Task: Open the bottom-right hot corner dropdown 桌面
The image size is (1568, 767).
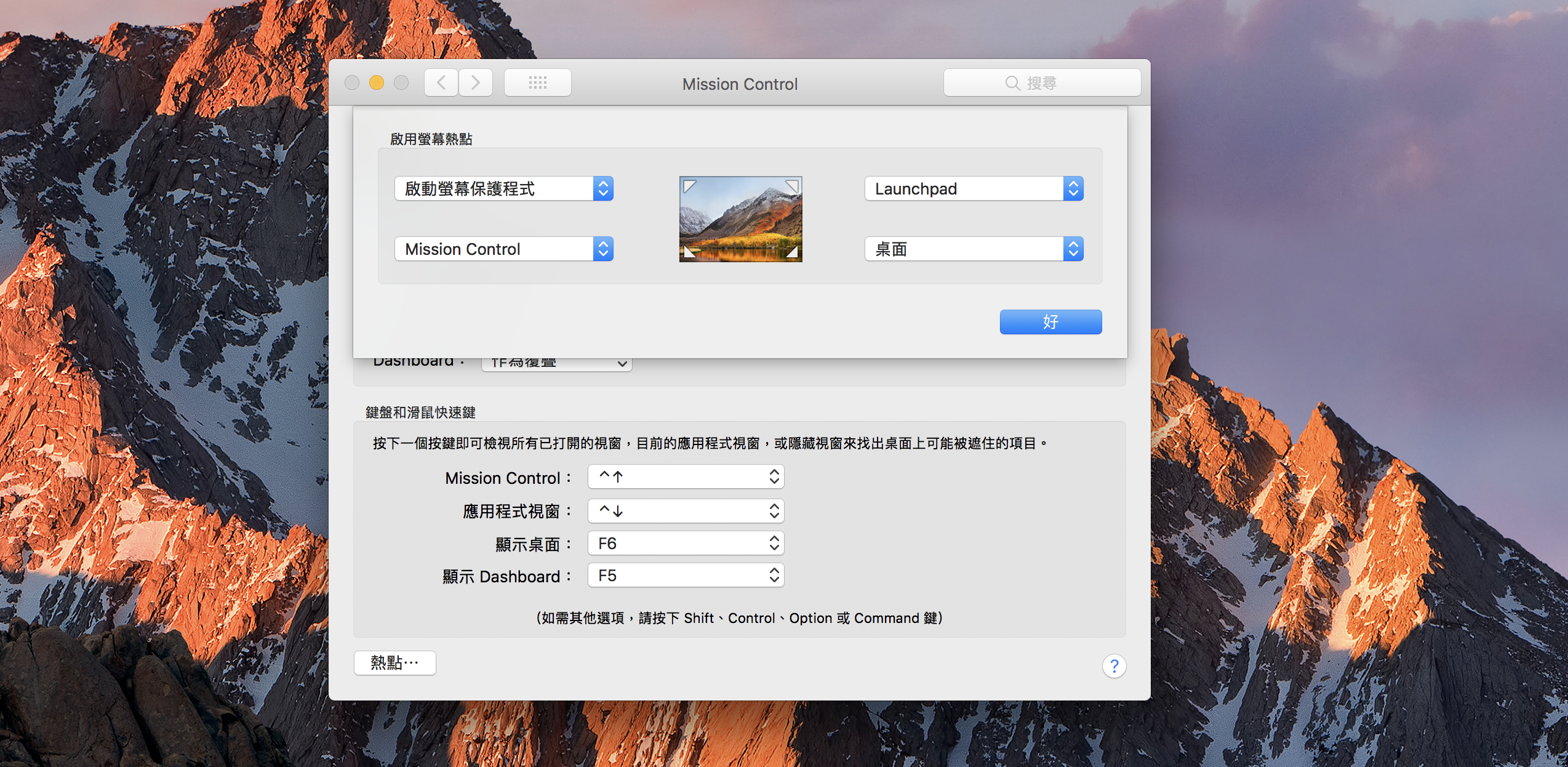Action: tap(974, 249)
